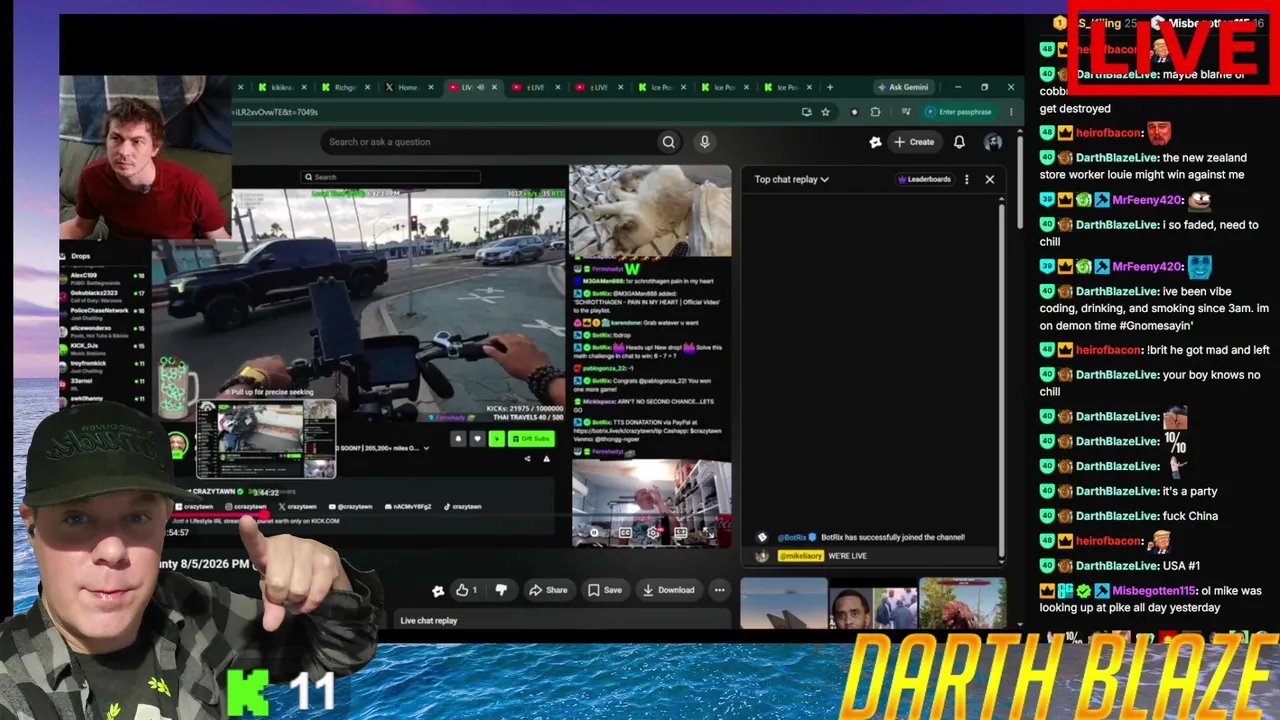Screen dimensions: 1280x720
Task: Dislike the video with thumbs down
Action: [501, 590]
